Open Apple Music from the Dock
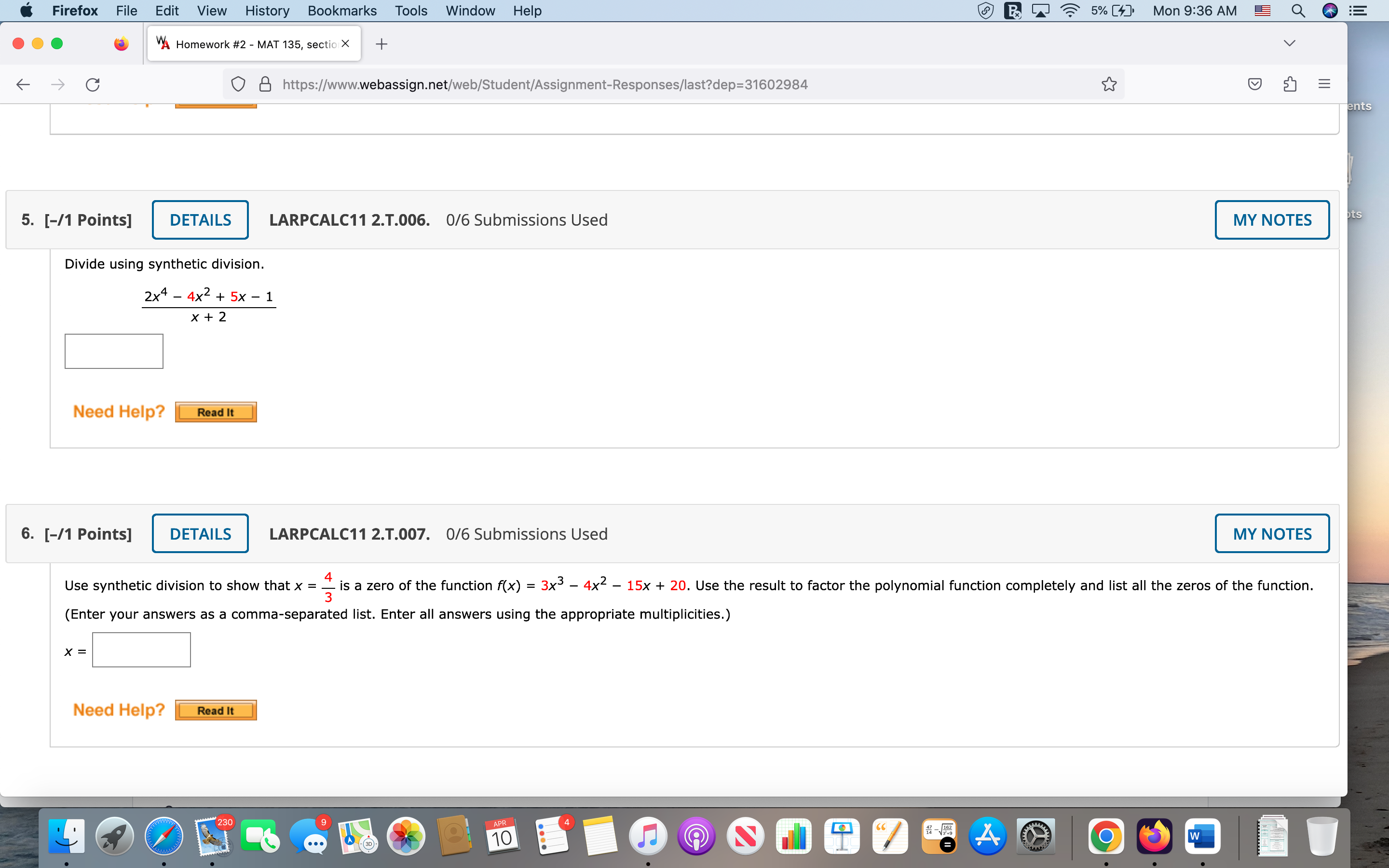The image size is (1389, 868). [x=649, y=837]
